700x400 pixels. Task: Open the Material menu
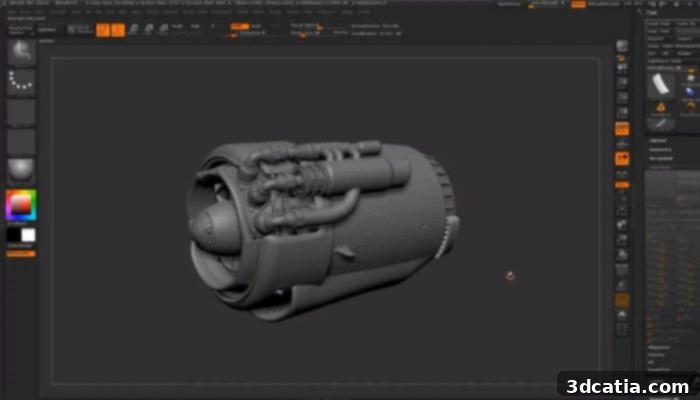pos(170,12)
